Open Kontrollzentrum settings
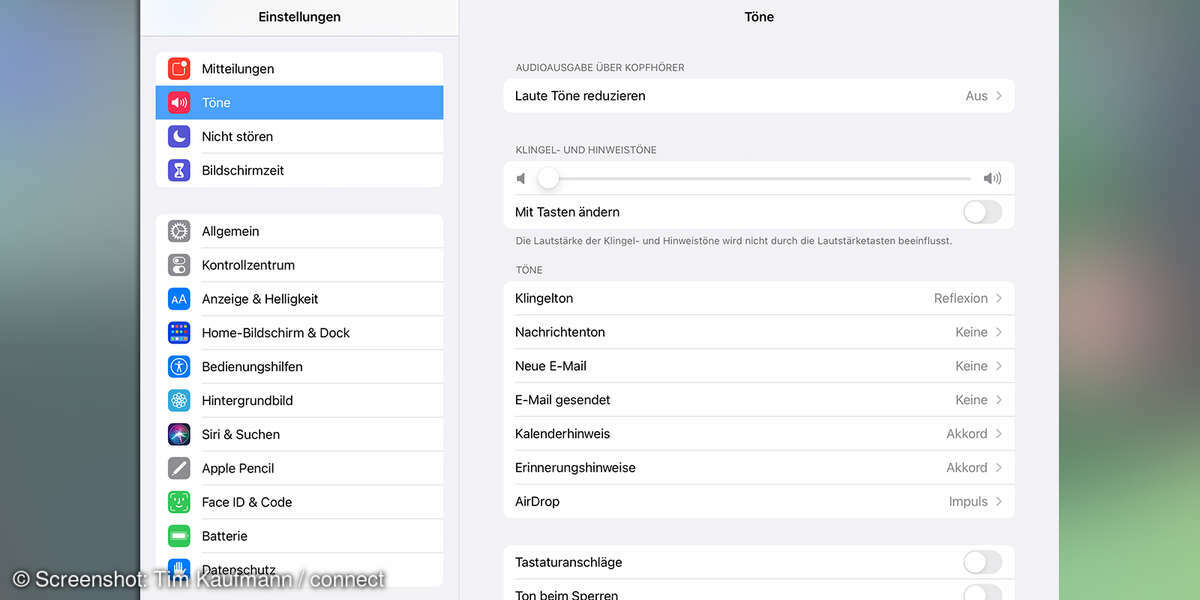 (299, 265)
